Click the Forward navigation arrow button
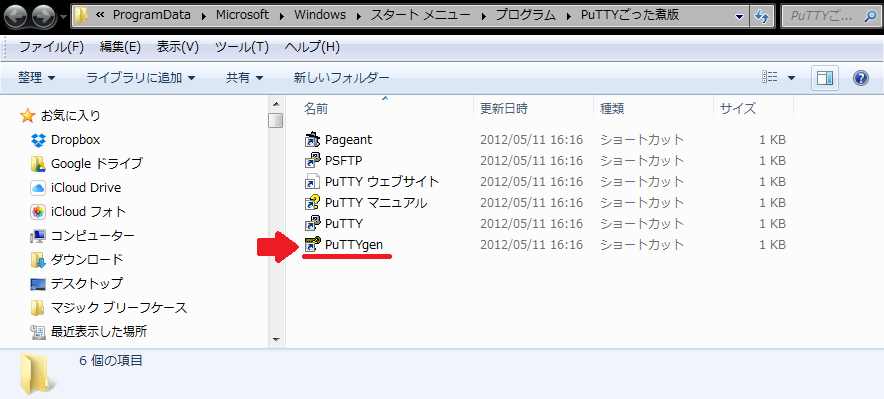The image size is (884, 399). point(43,16)
